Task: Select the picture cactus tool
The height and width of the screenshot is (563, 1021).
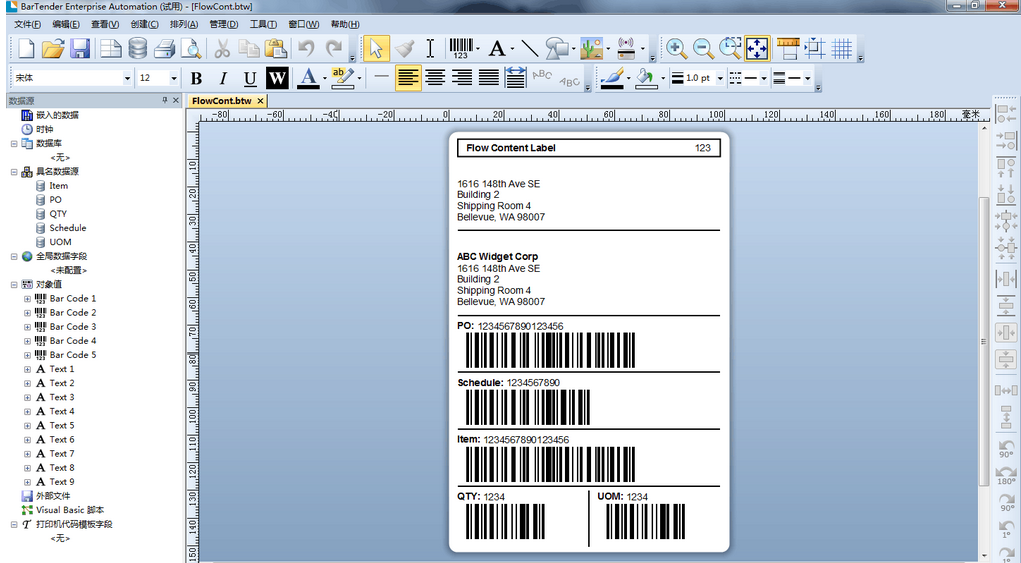Action: (591, 49)
